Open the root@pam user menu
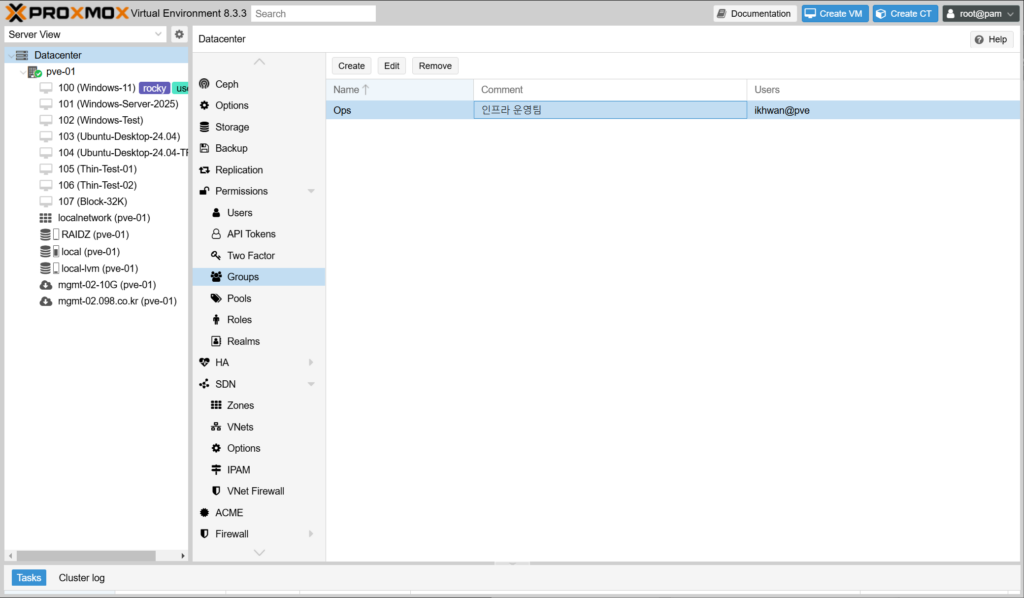This screenshot has width=1024, height=598. click(x=980, y=14)
